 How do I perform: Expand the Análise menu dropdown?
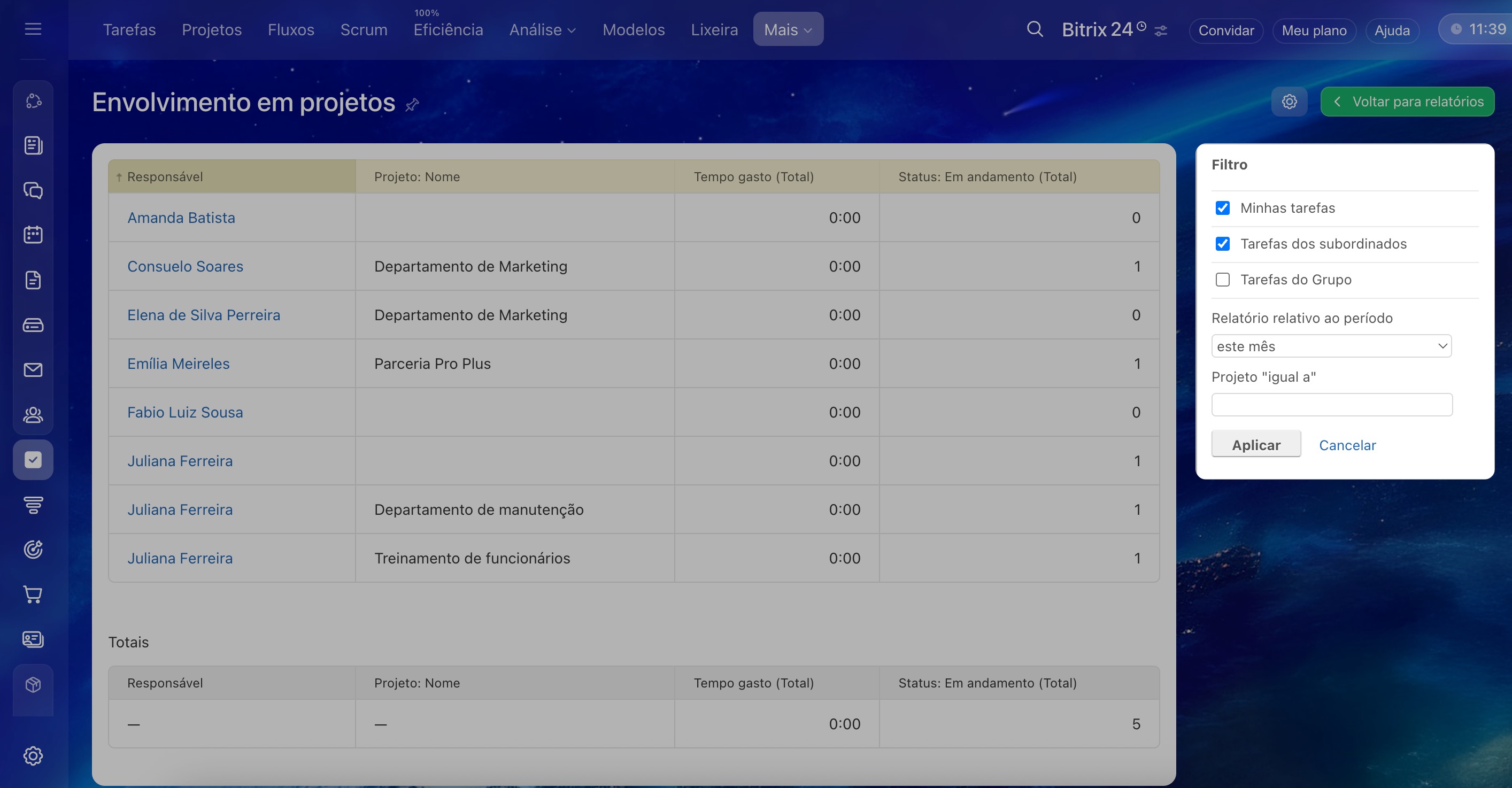[x=542, y=29]
